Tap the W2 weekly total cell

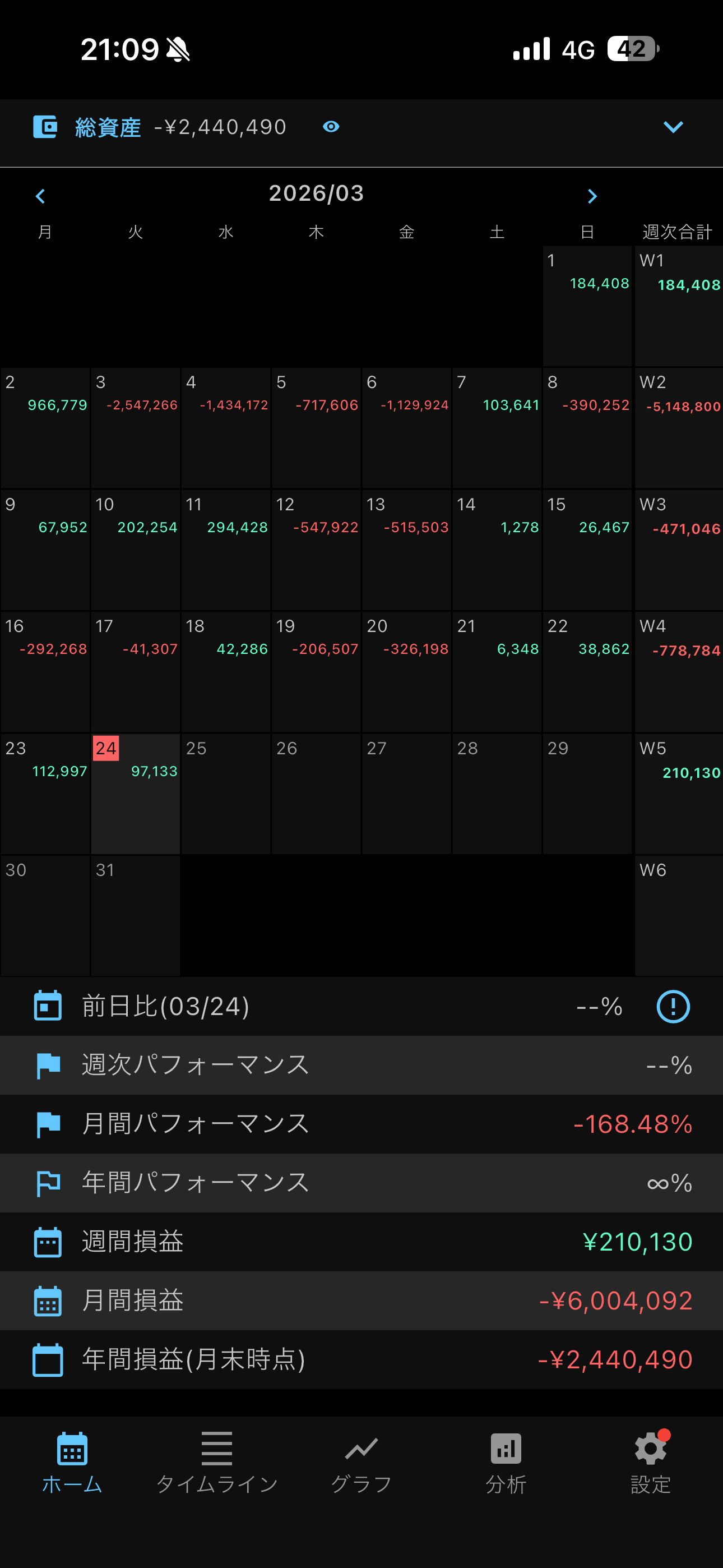[679, 427]
